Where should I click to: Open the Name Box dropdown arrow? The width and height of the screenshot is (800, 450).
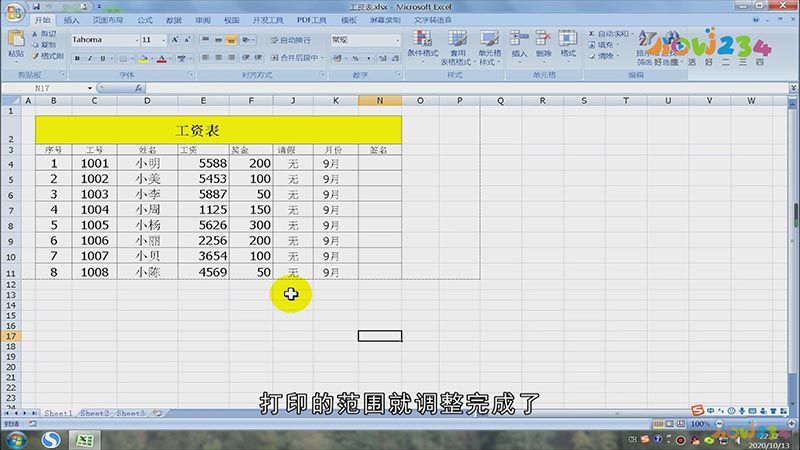90,88
